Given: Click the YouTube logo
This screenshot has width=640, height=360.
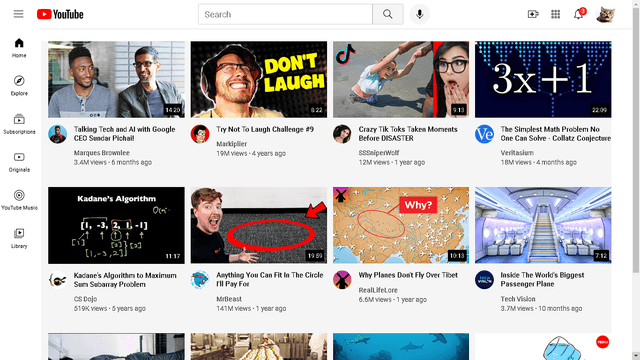Looking at the screenshot, I should [x=60, y=14].
